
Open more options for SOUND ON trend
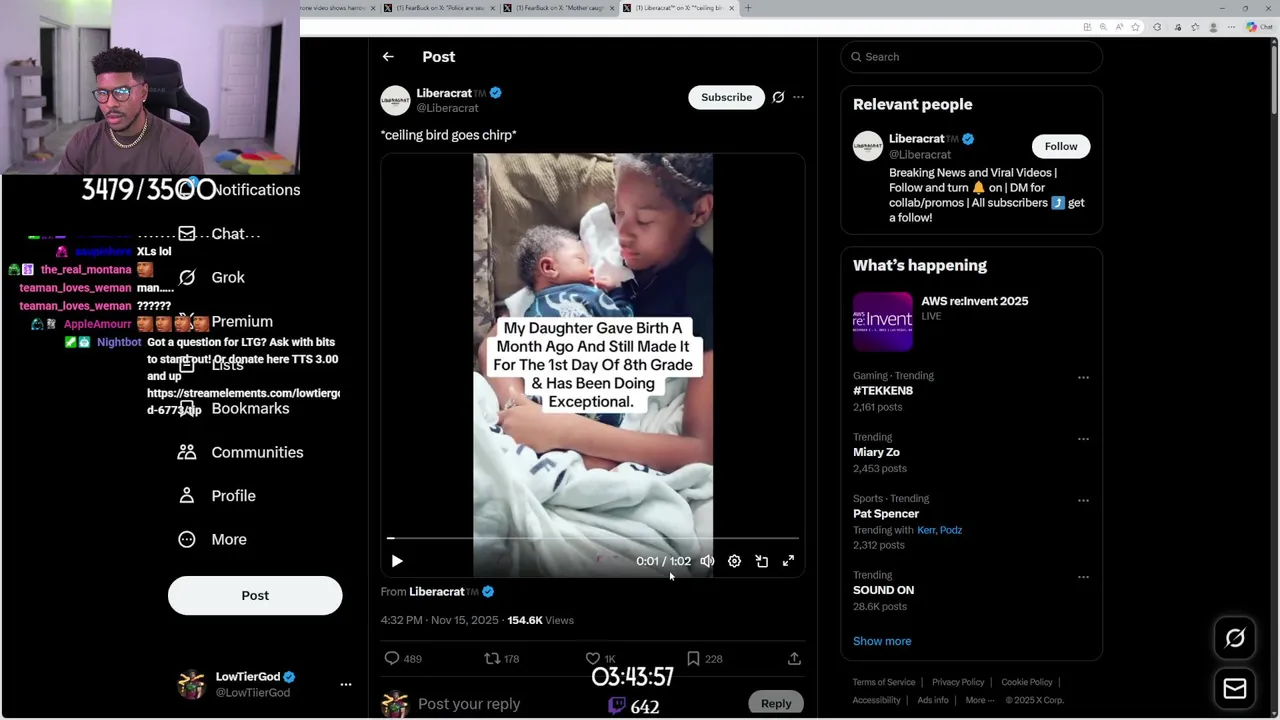[x=1083, y=577]
